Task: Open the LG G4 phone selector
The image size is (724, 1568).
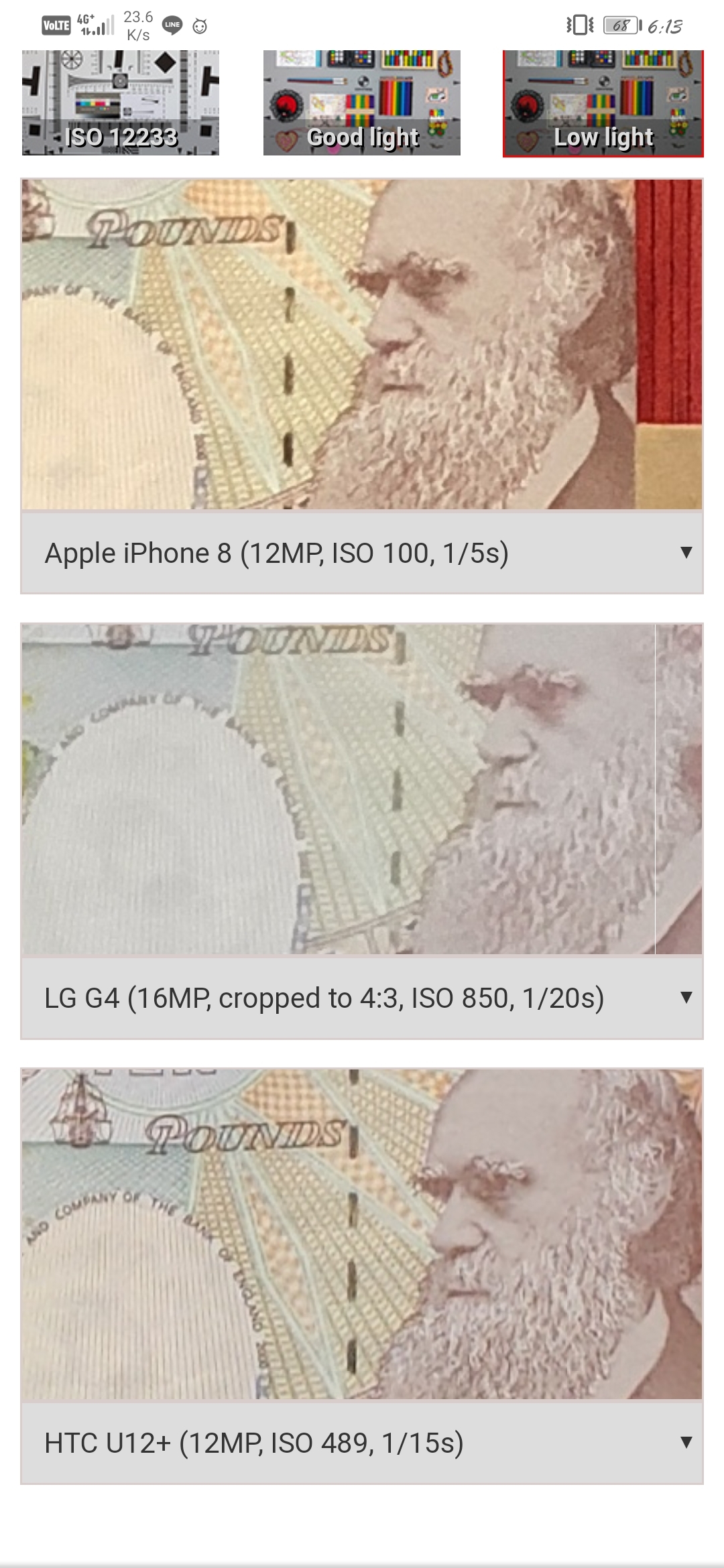Action: pos(362,998)
